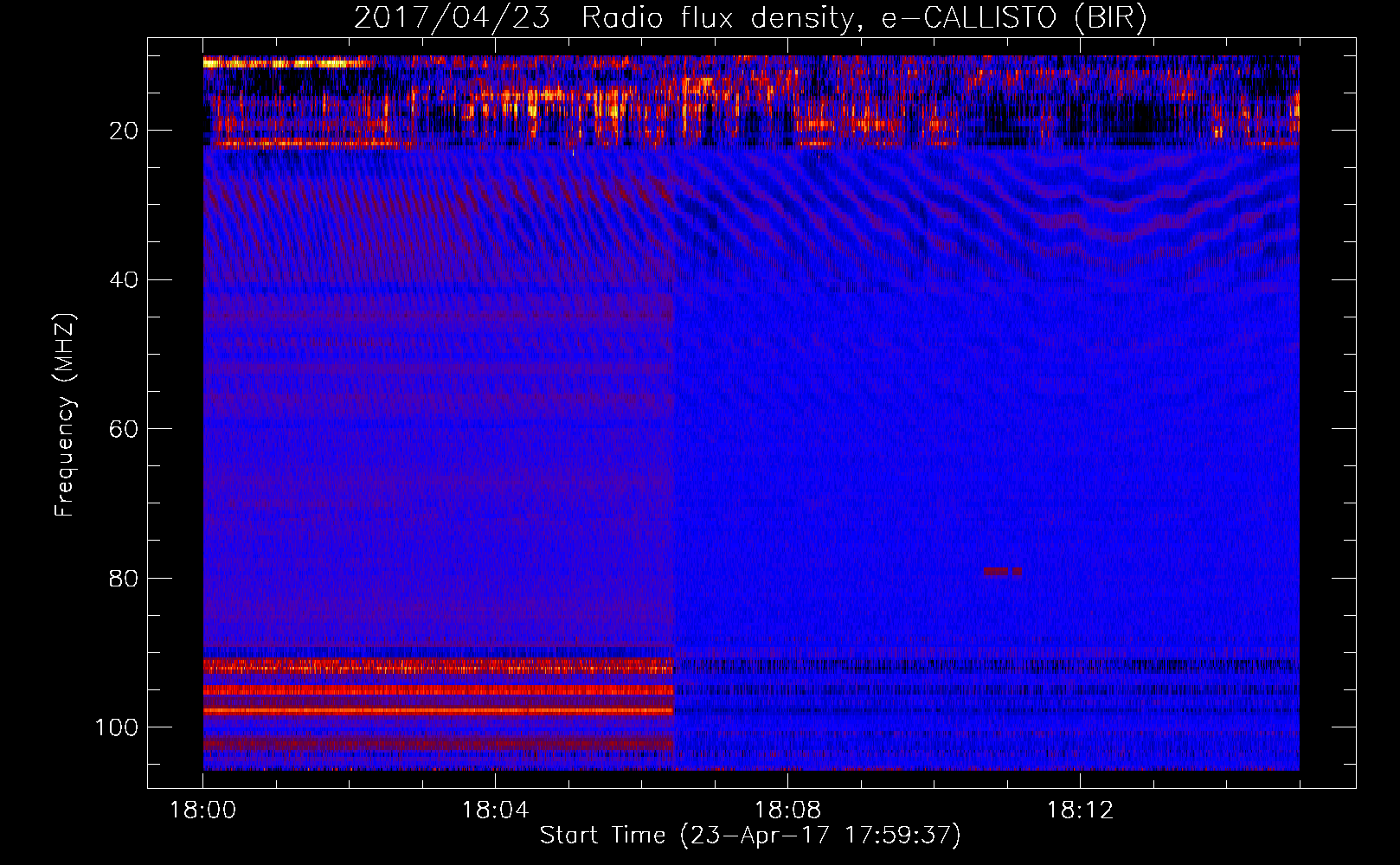Screen dimensions: 1400x865
Task: Click the 40 MHz frequency tick label
Action: click(124, 280)
